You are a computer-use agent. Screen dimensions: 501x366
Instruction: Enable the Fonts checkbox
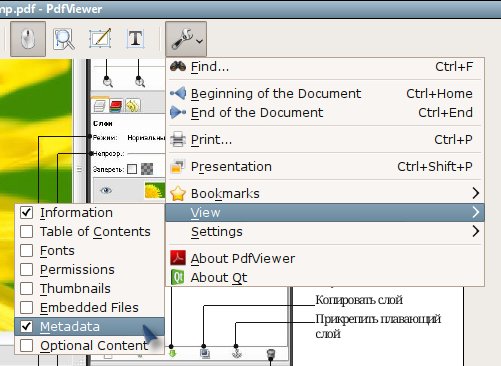tap(26, 250)
